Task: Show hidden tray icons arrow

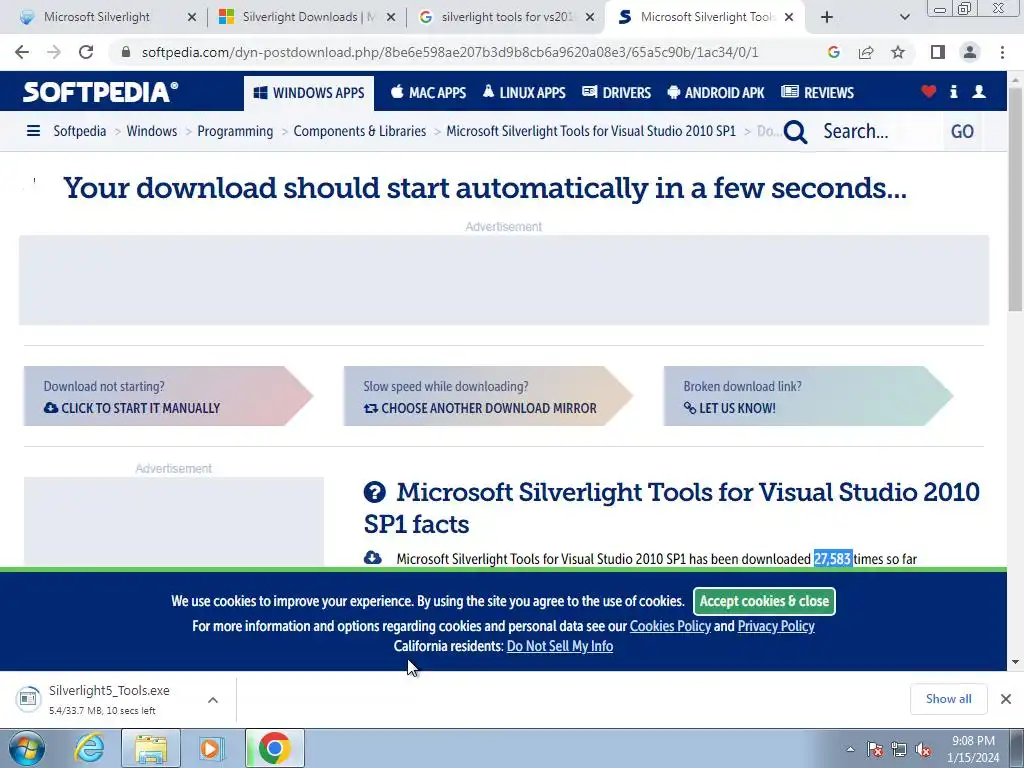Action: click(x=850, y=749)
